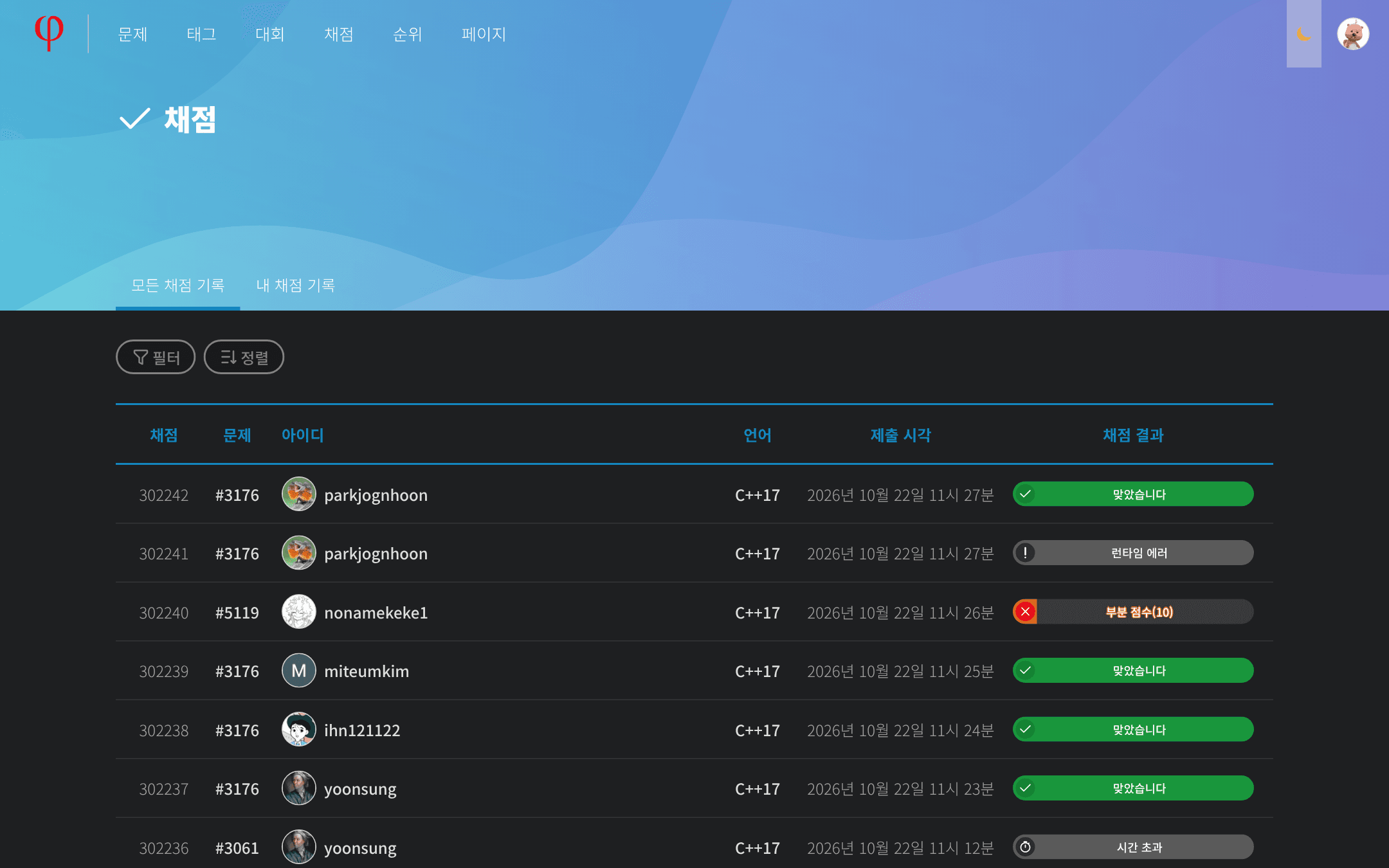This screenshot has height=868, width=1389.
Task: Open the 태그 navigation menu
Action: 201,34
